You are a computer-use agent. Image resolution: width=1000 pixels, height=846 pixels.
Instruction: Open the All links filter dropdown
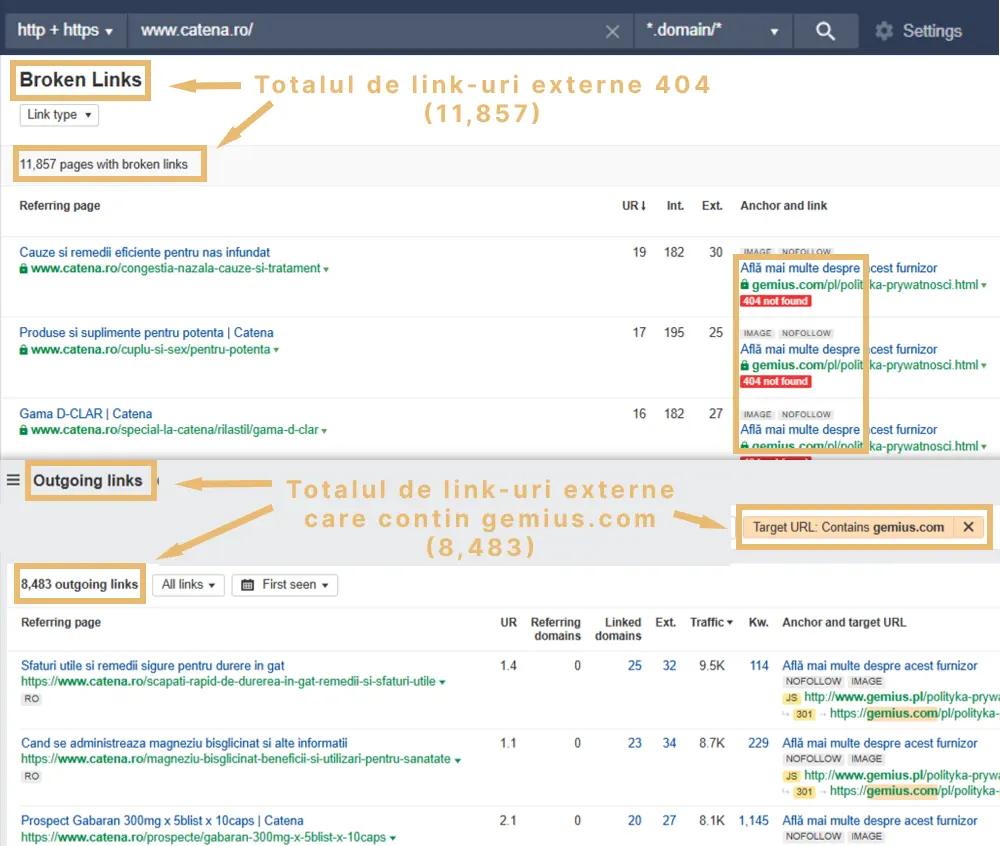(x=188, y=585)
